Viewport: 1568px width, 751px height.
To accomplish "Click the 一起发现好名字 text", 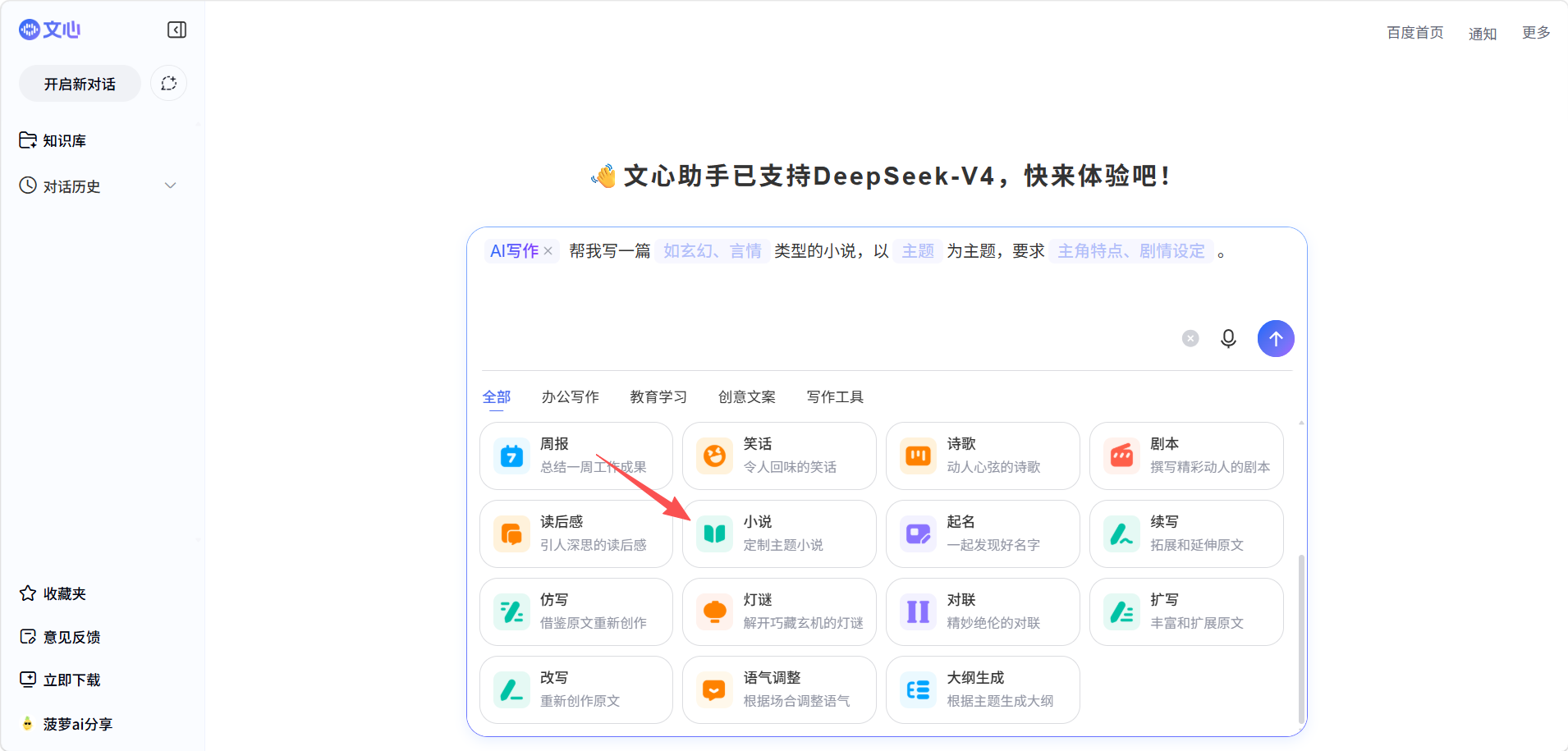I will [994, 545].
